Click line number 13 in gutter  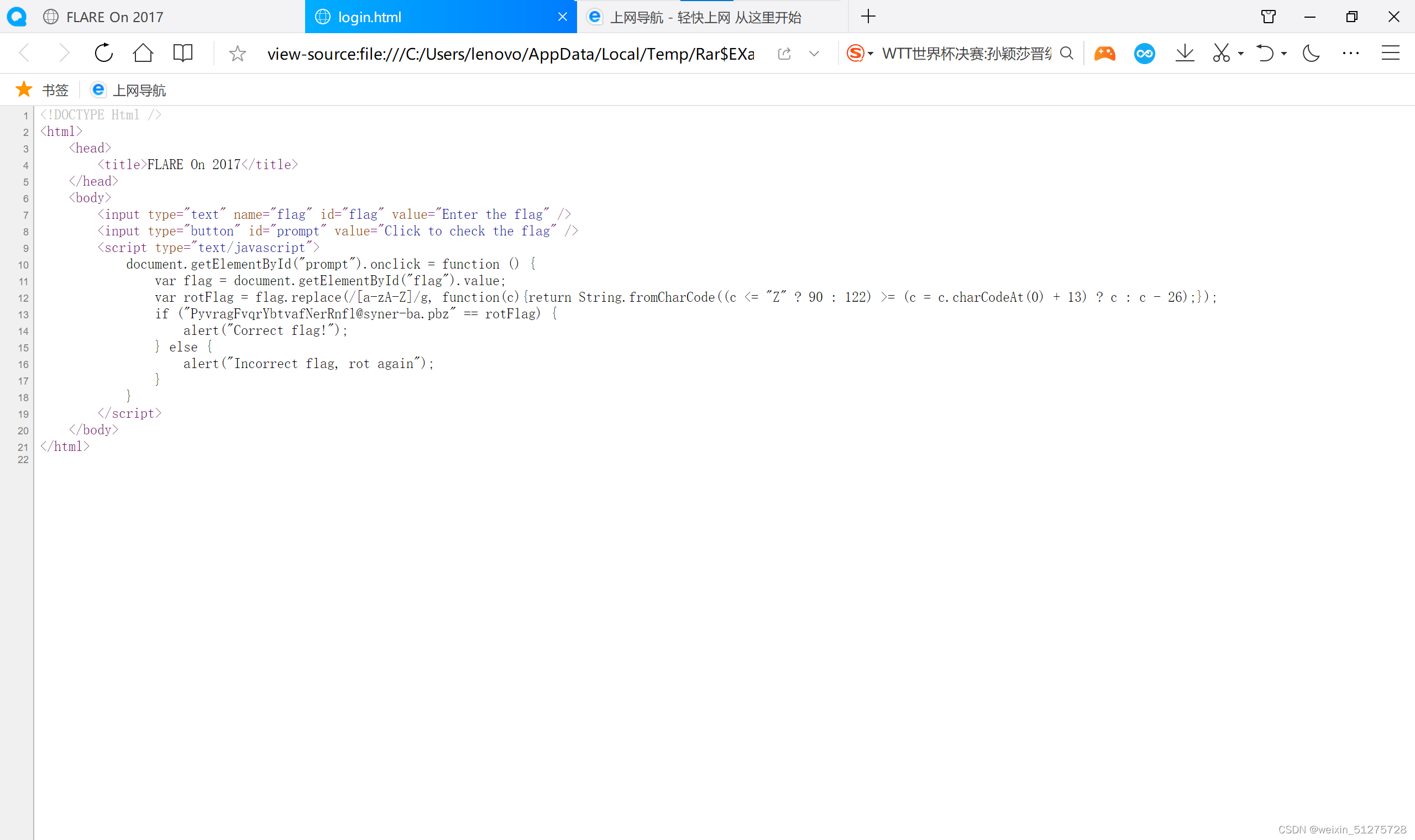click(23, 314)
